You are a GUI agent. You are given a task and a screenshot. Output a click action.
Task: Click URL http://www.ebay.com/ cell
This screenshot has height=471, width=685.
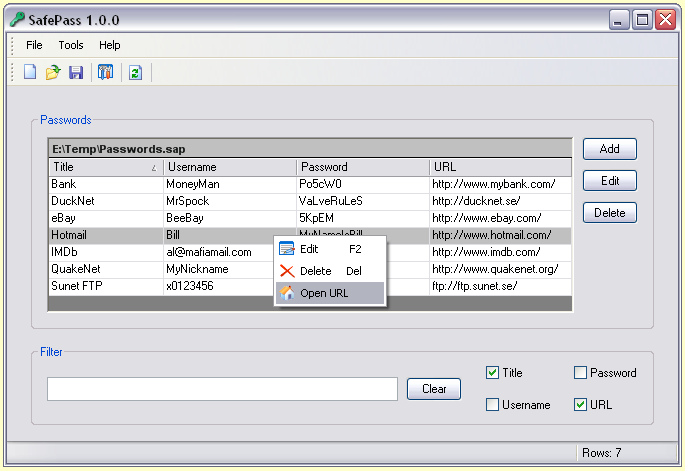501,218
